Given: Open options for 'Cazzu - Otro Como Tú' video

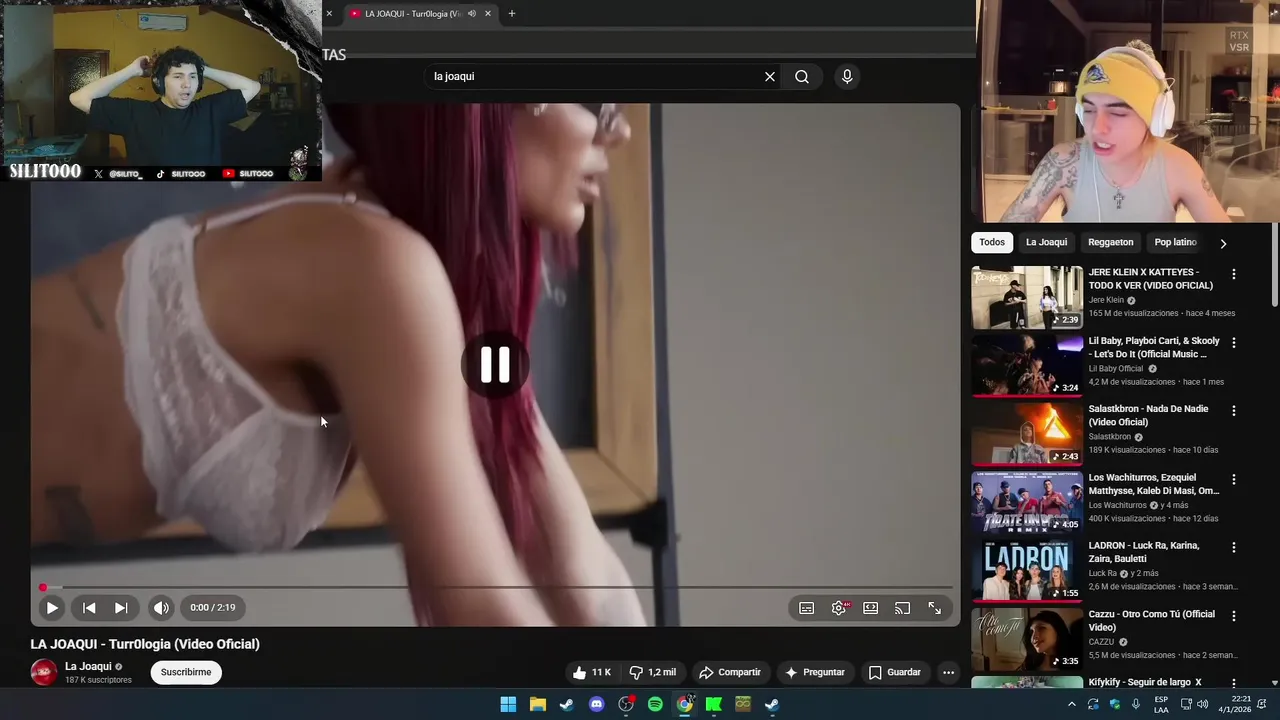Looking at the screenshot, I should [1233, 616].
